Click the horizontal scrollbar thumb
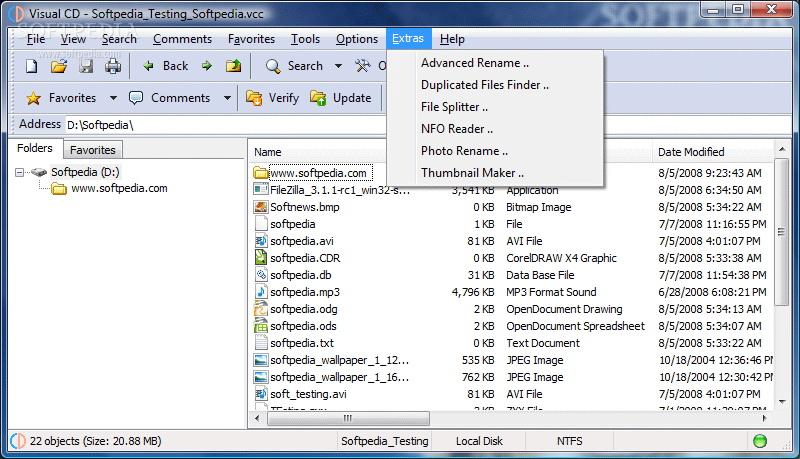This screenshot has width=800, height=459. point(348,418)
